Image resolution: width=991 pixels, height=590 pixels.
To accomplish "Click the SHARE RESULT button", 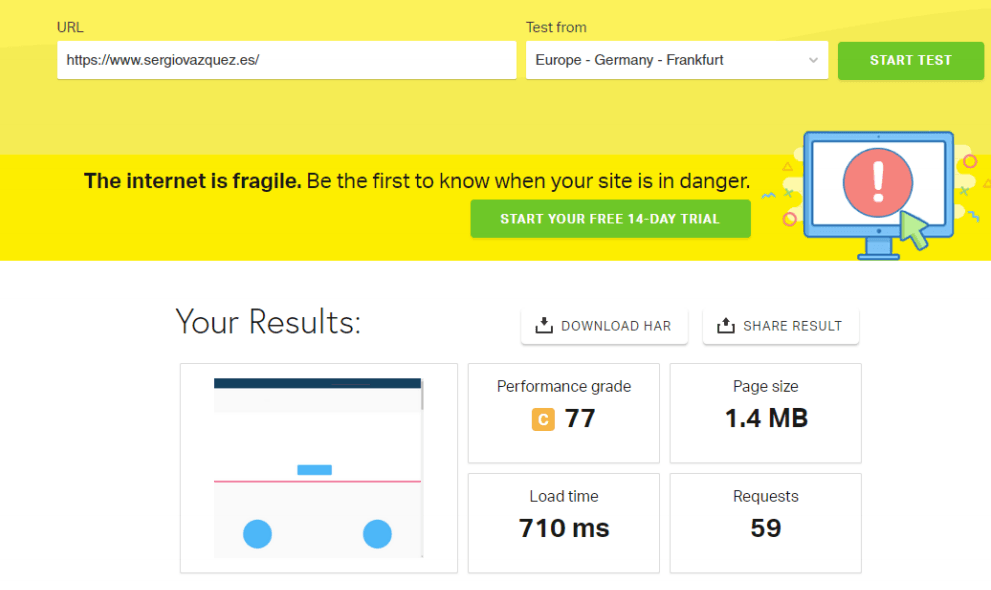I will 781,326.
